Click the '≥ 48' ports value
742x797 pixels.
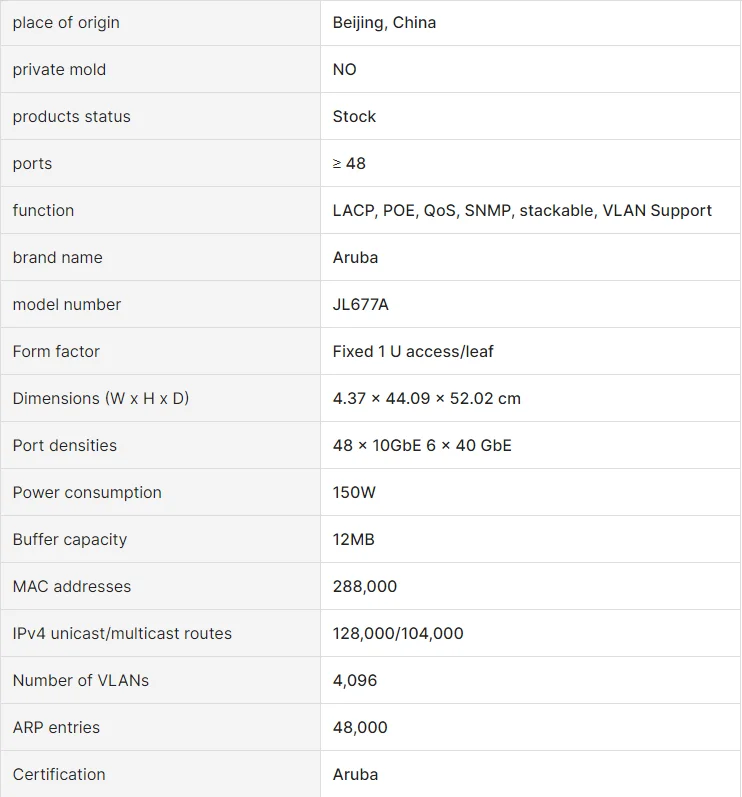click(349, 163)
